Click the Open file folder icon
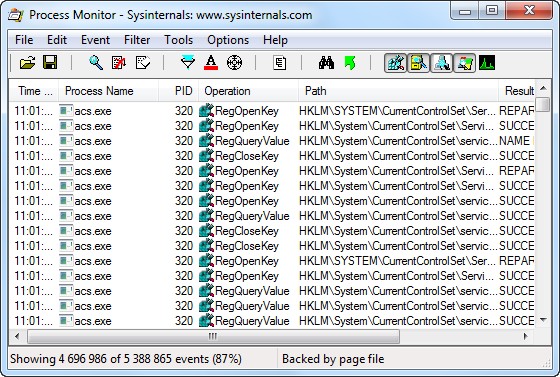Image resolution: width=560 pixels, height=377 pixels. tap(28, 63)
